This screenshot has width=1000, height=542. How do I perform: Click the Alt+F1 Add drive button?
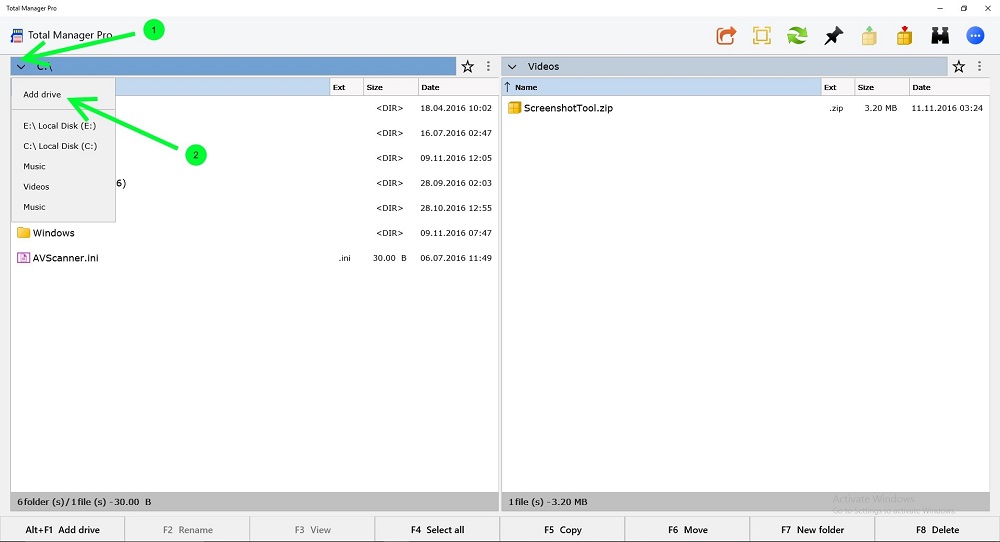click(62, 530)
